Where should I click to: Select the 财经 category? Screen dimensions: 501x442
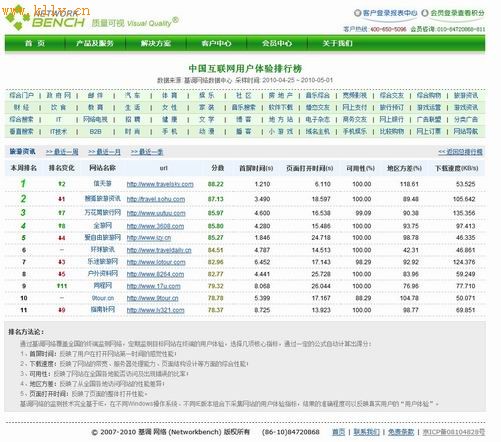(x=22, y=108)
